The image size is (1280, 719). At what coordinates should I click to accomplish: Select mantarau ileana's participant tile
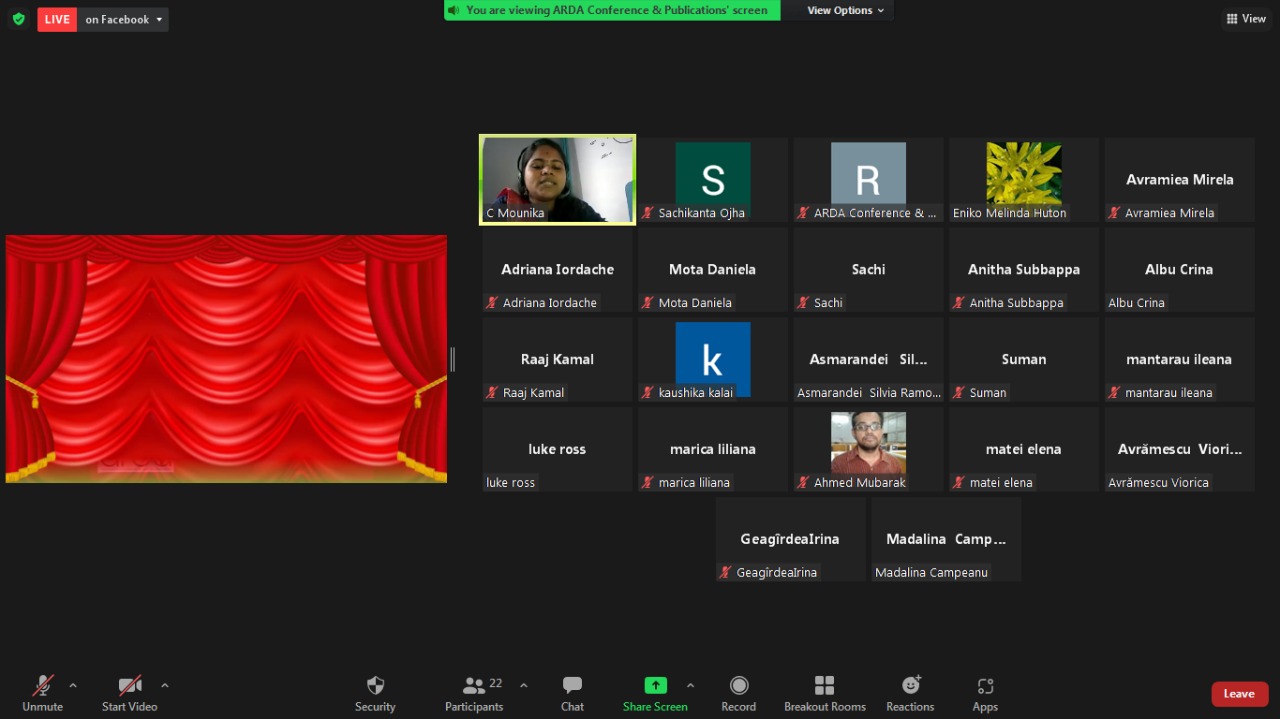1180,360
